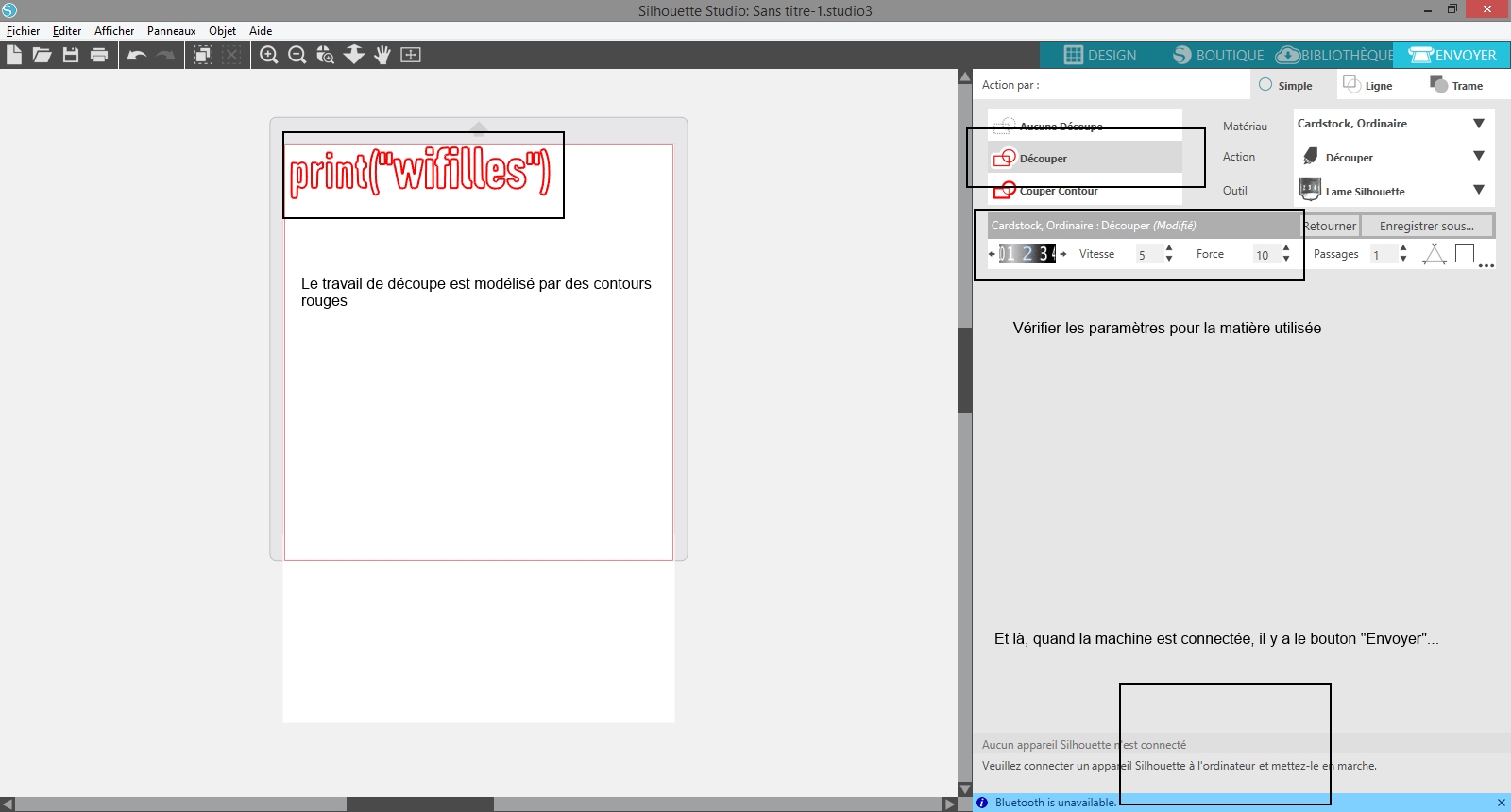Select action by Trame
This screenshot has width=1511, height=812.
point(1457,85)
